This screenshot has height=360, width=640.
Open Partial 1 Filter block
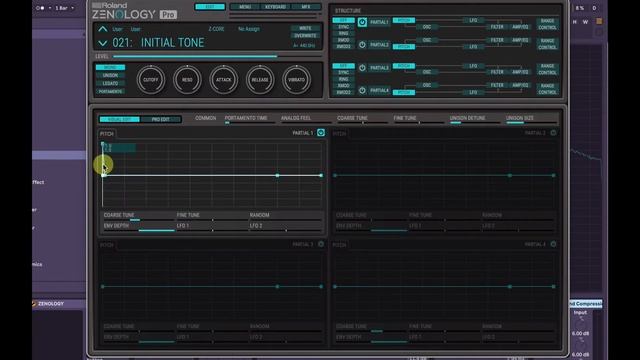pos(497,27)
